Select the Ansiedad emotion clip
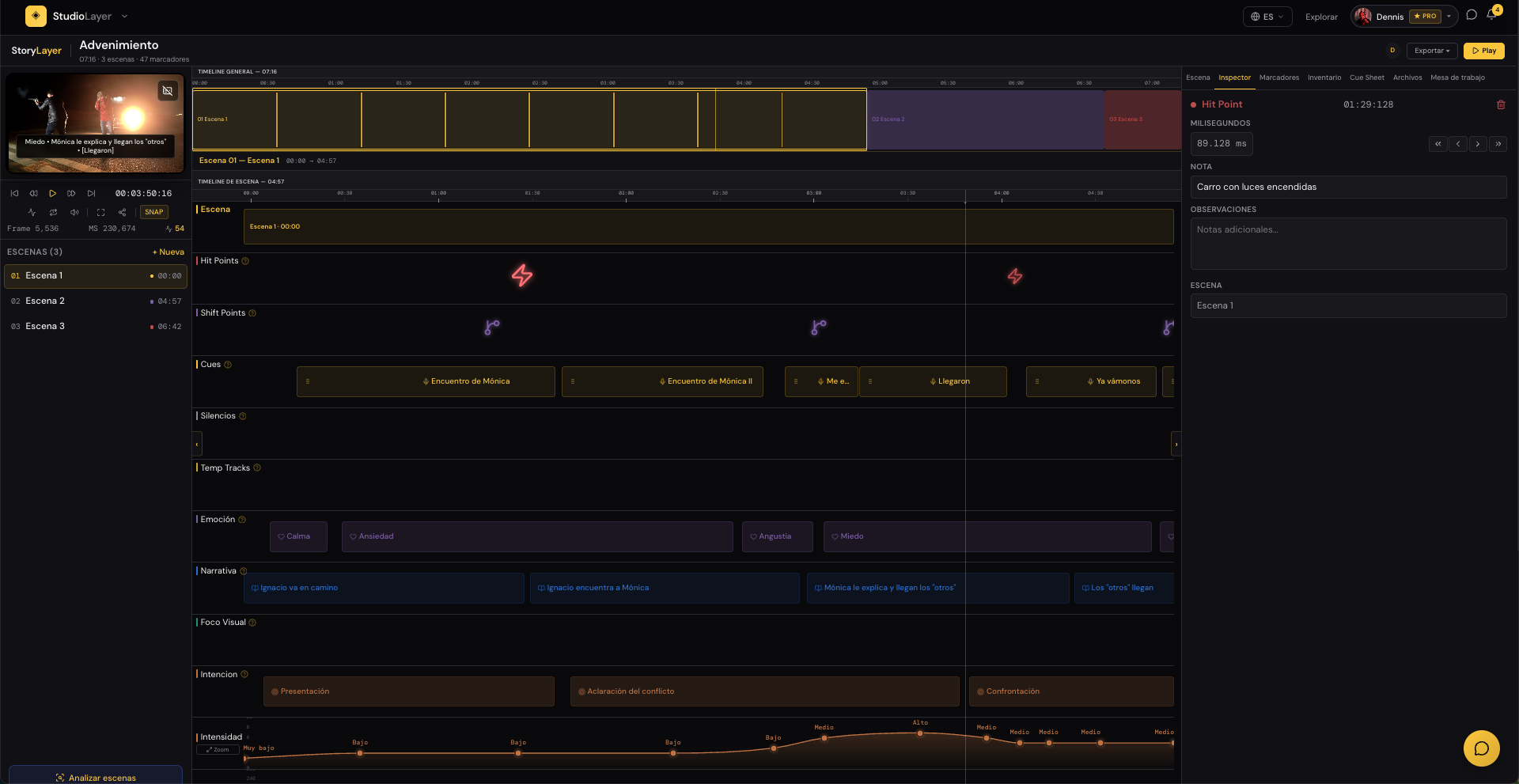The height and width of the screenshot is (784, 1519). [537, 536]
